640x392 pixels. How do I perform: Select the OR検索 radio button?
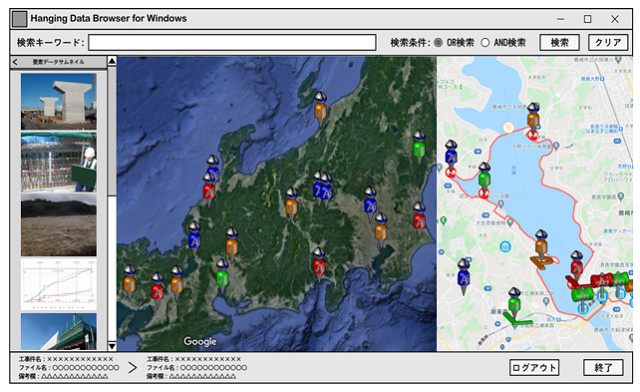(438, 42)
